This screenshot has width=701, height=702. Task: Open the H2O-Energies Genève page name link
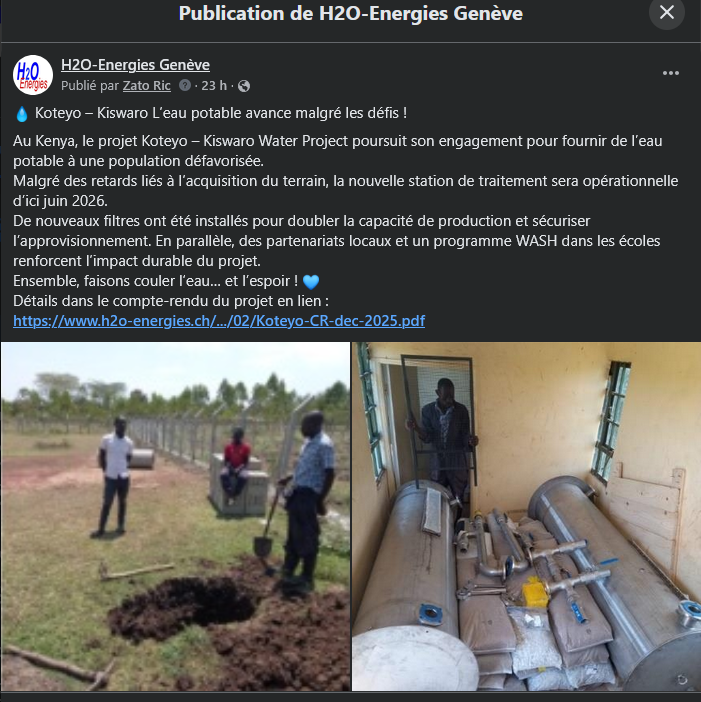pyautogui.click(x=135, y=65)
